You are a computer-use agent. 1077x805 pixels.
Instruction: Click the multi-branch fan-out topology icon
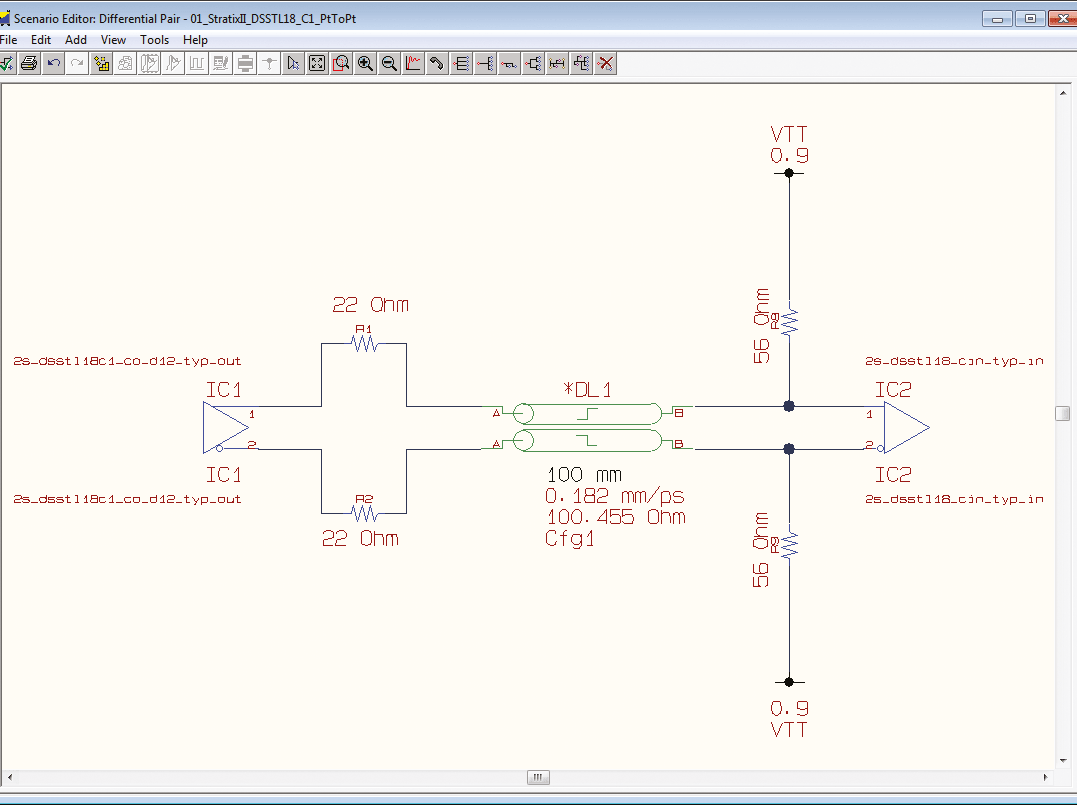coord(461,64)
